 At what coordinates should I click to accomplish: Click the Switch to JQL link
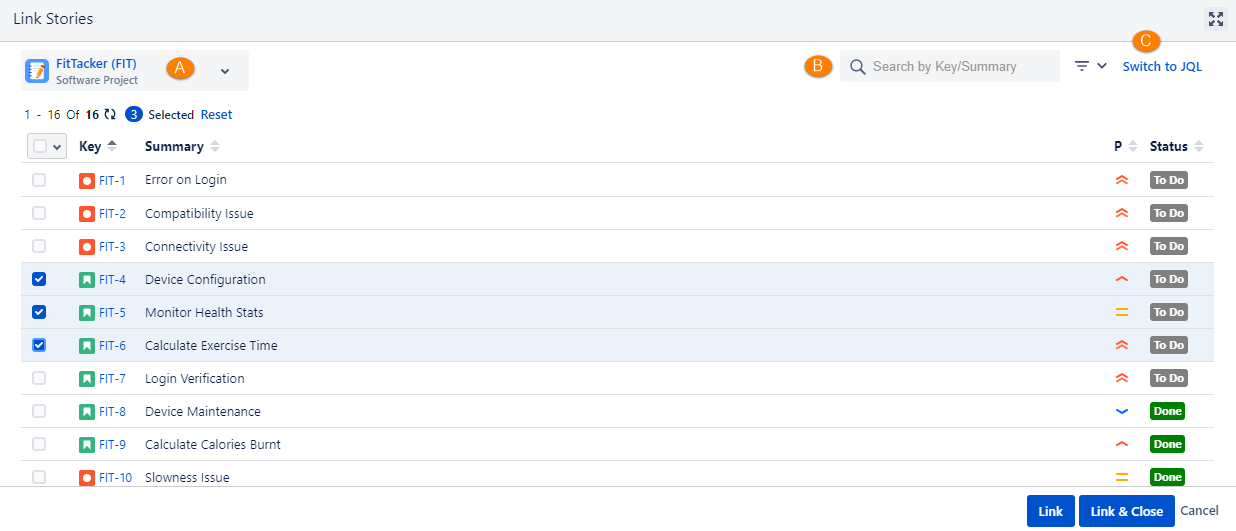pos(1162,67)
